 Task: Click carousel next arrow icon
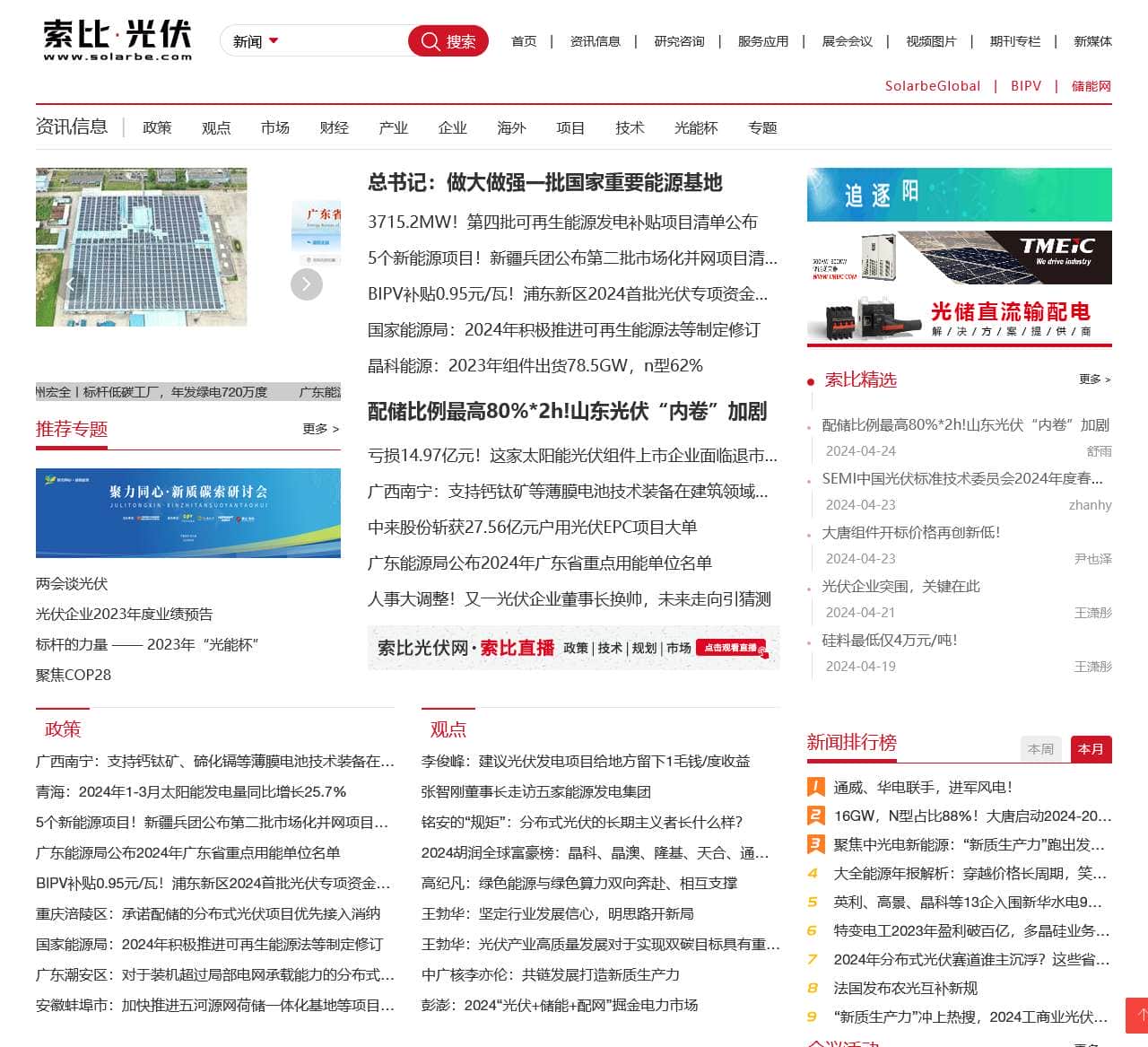[x=307, y=284]
